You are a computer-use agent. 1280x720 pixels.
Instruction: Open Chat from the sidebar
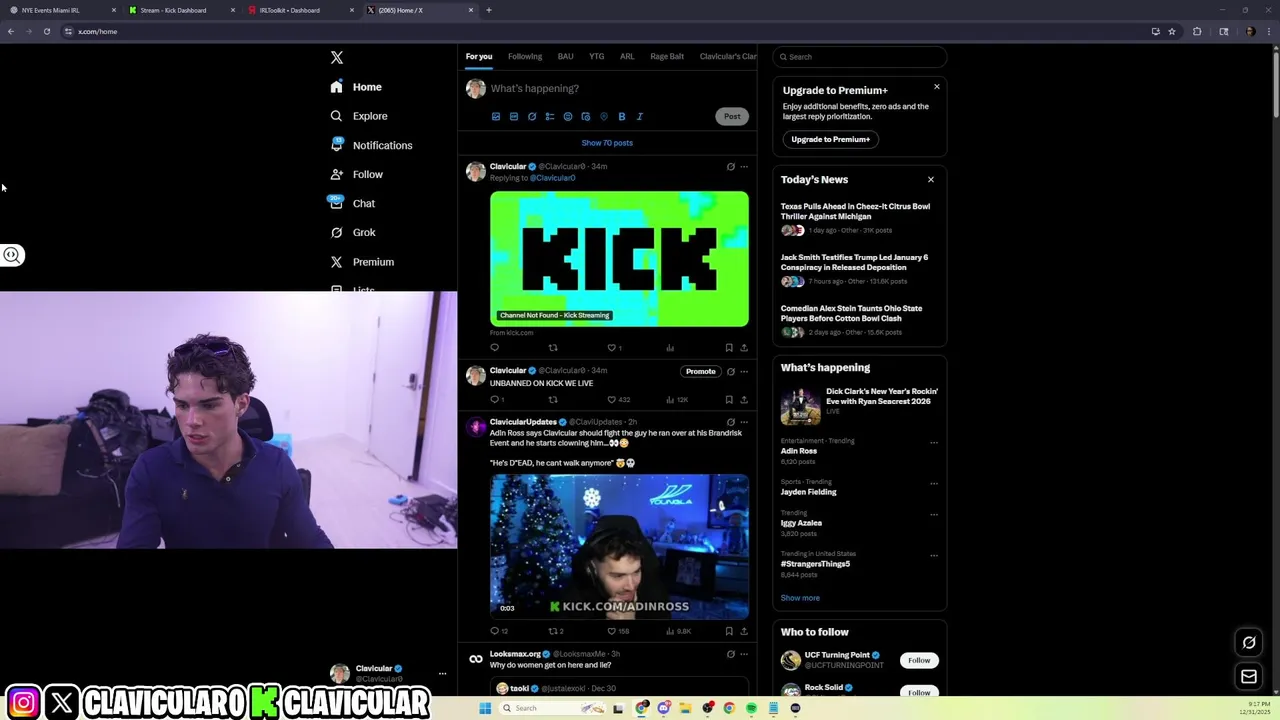tap(352, 203)
